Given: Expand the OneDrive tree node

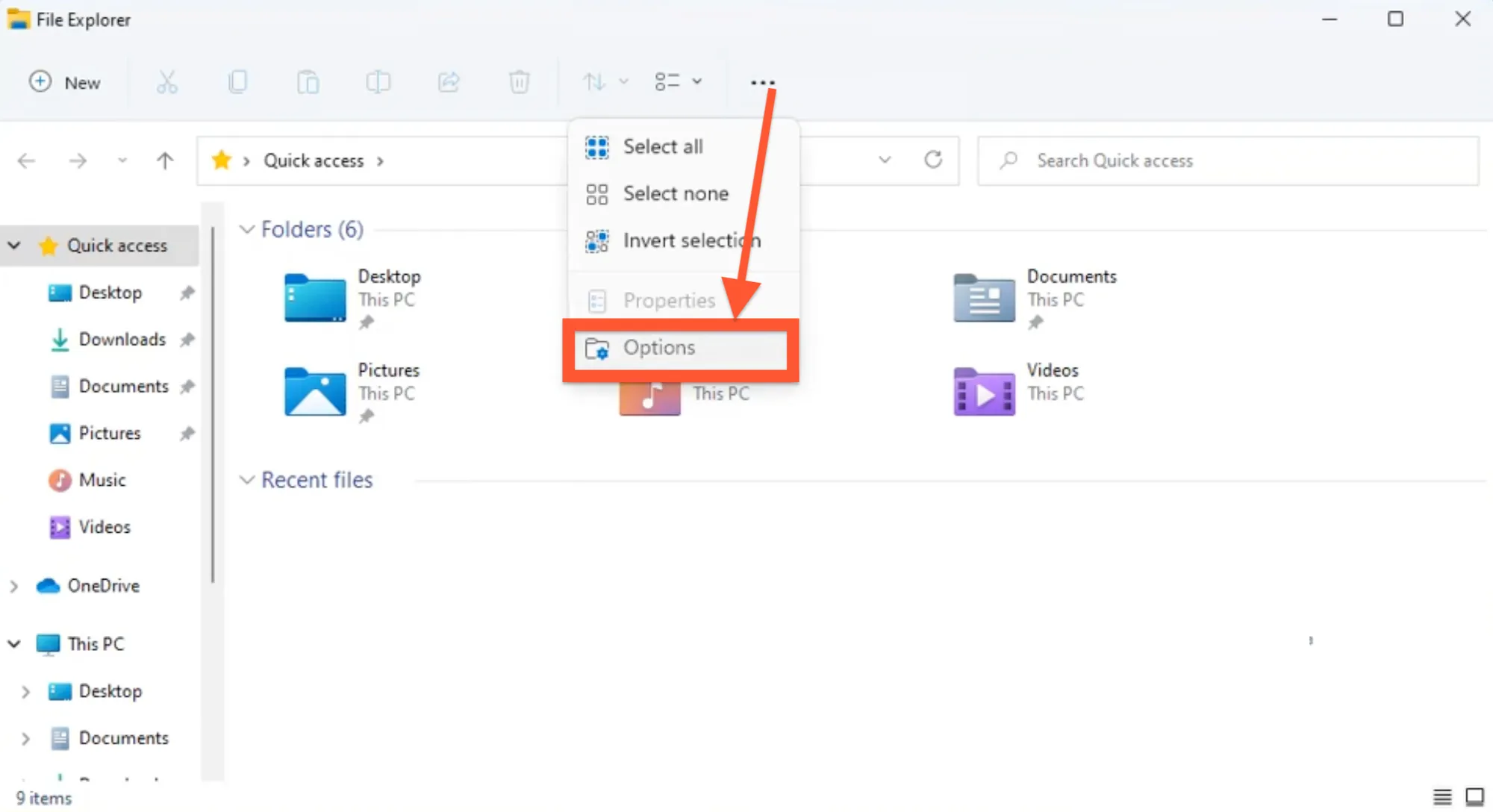Looking at the screenshot, I should point(14,586).
